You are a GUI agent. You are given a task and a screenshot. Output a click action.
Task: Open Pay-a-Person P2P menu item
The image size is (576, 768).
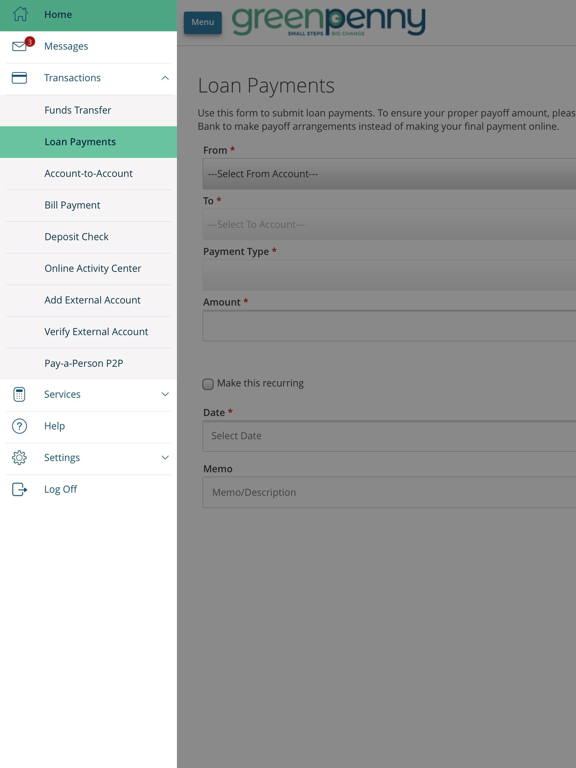[88, 363]
